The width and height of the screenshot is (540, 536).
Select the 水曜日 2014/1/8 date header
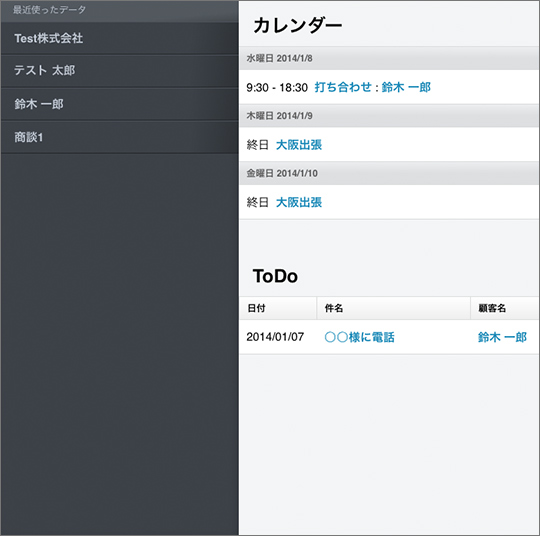pos(390,59)
